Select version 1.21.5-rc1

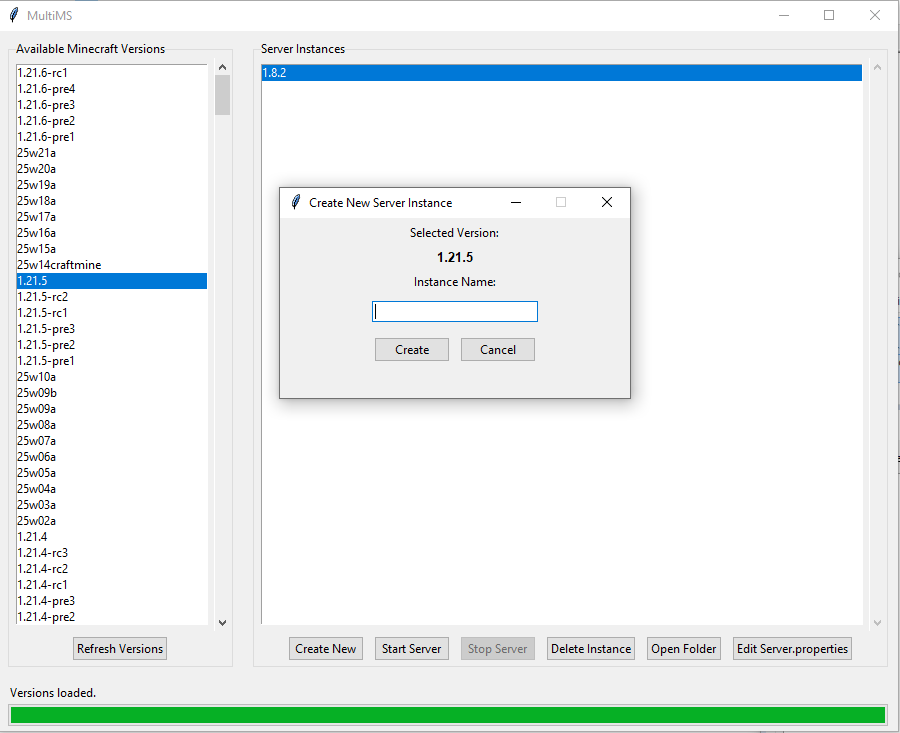(111, 313)
